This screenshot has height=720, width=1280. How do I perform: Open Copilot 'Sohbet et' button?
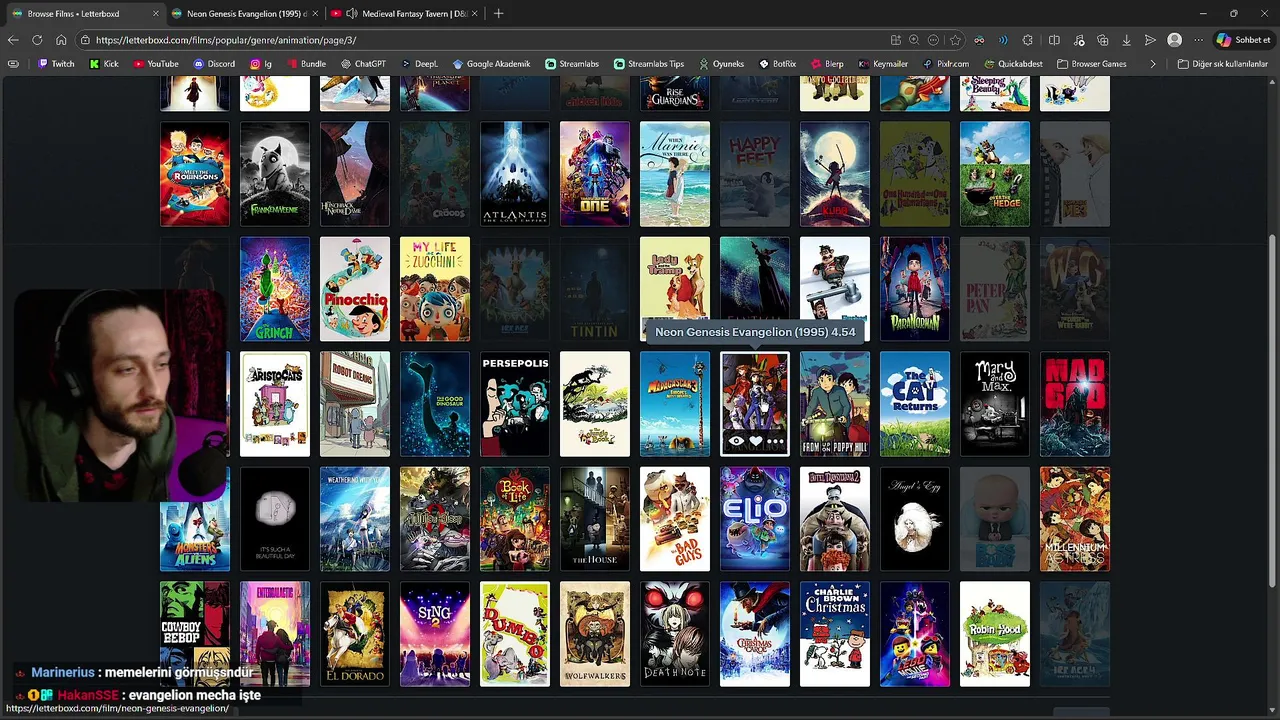tap(1244, 40)
